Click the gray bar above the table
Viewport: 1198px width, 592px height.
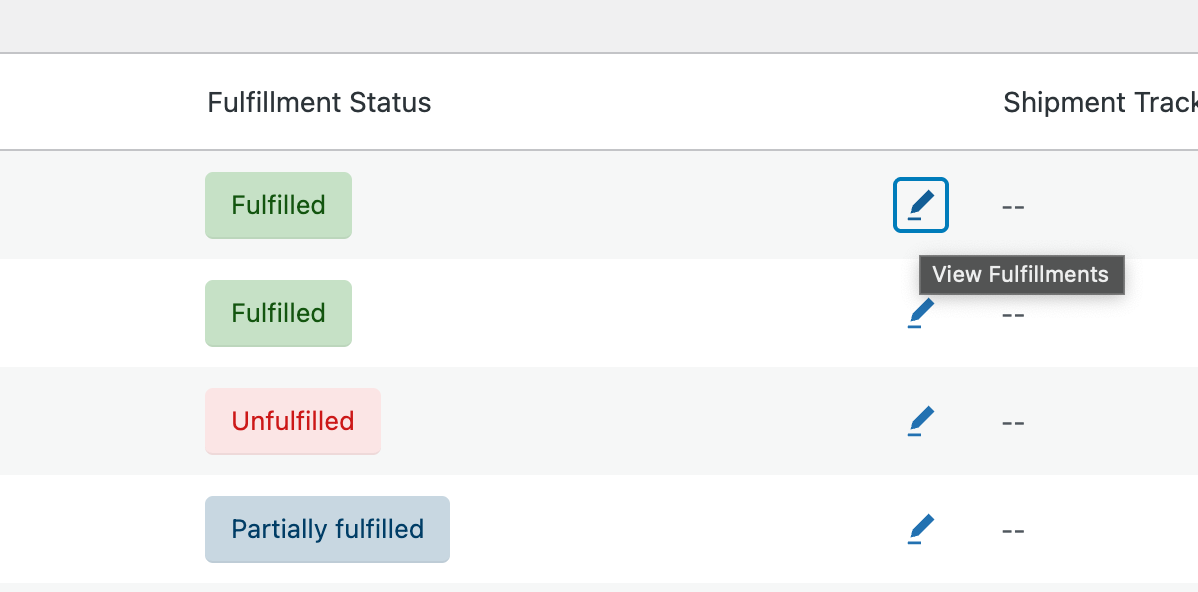[x=599, y=26]
